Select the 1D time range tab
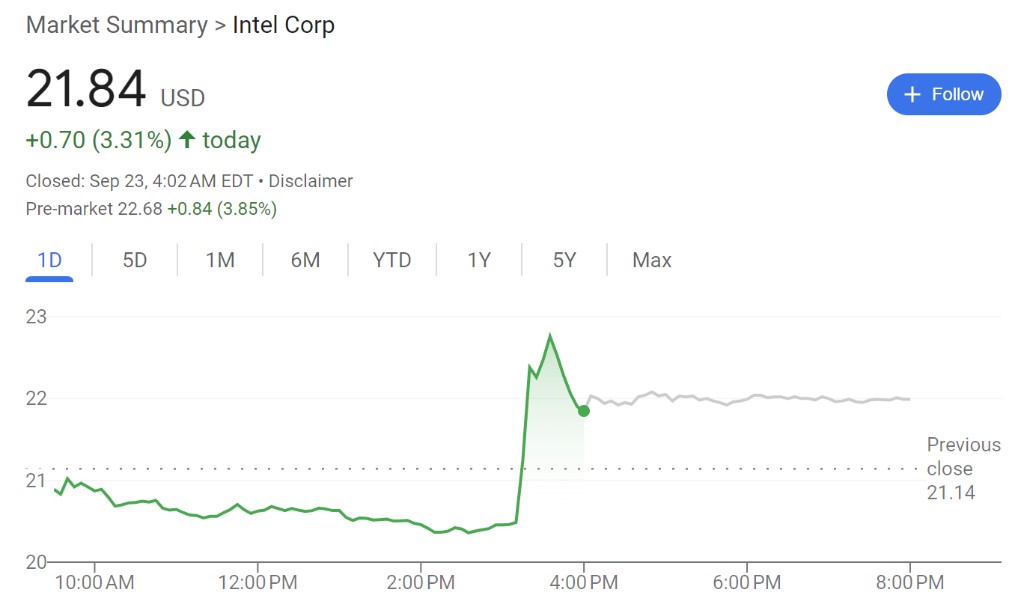The width and height of the screenshot is (1024, 611). (49, 260)
